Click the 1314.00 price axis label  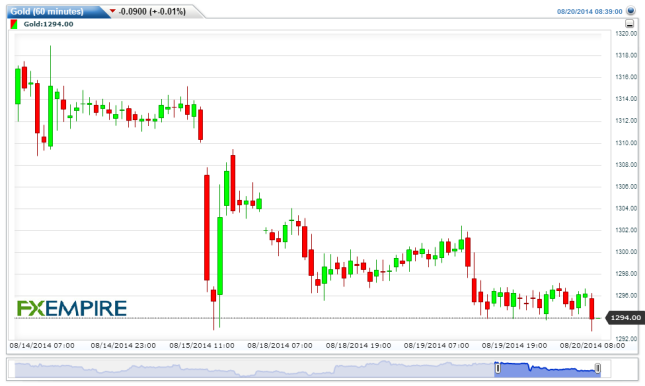click(x=626, y=99)
